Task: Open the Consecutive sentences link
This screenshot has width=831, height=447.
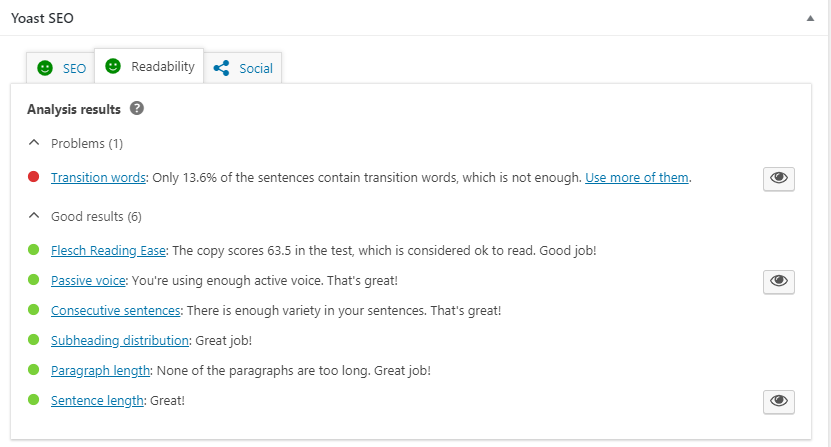Action: [116, 310]
